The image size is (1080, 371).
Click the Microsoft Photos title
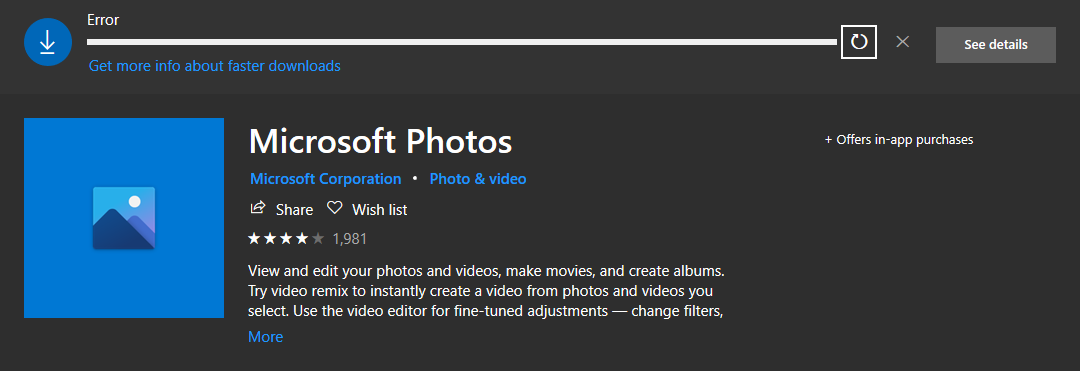380,141
